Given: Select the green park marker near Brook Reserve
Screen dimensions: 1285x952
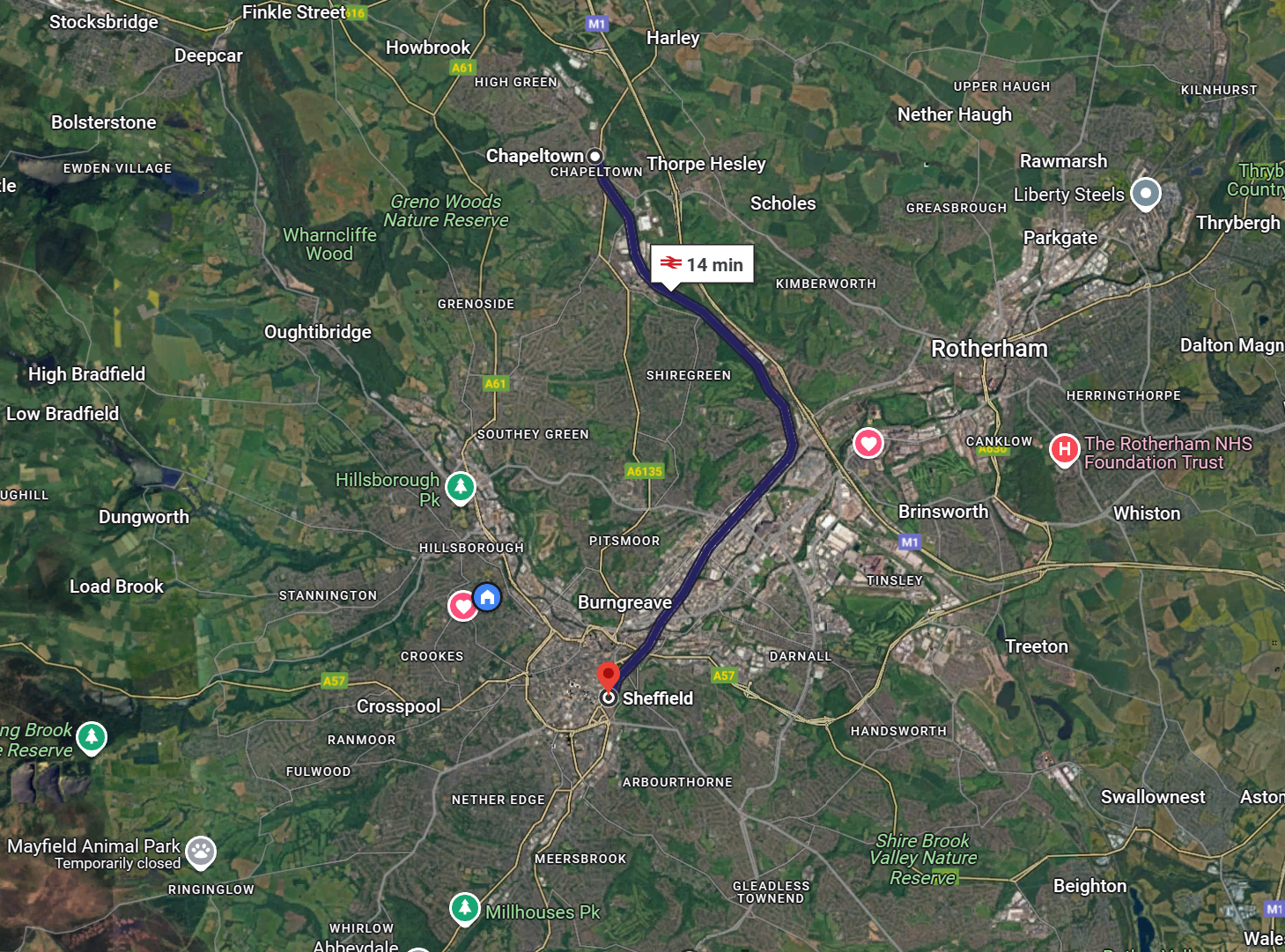Looking at the screenshot, I should [92, 737].
